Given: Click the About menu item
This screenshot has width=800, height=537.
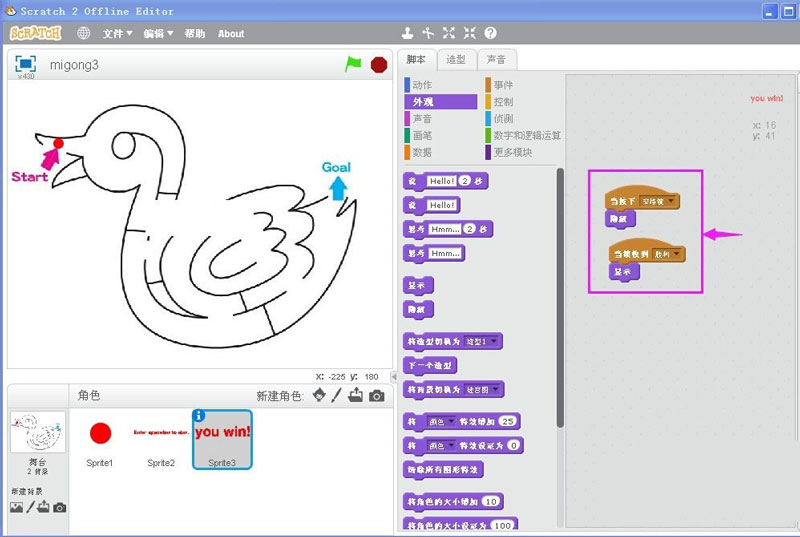Looking at the screenshot, I should [x=231, y=34].
